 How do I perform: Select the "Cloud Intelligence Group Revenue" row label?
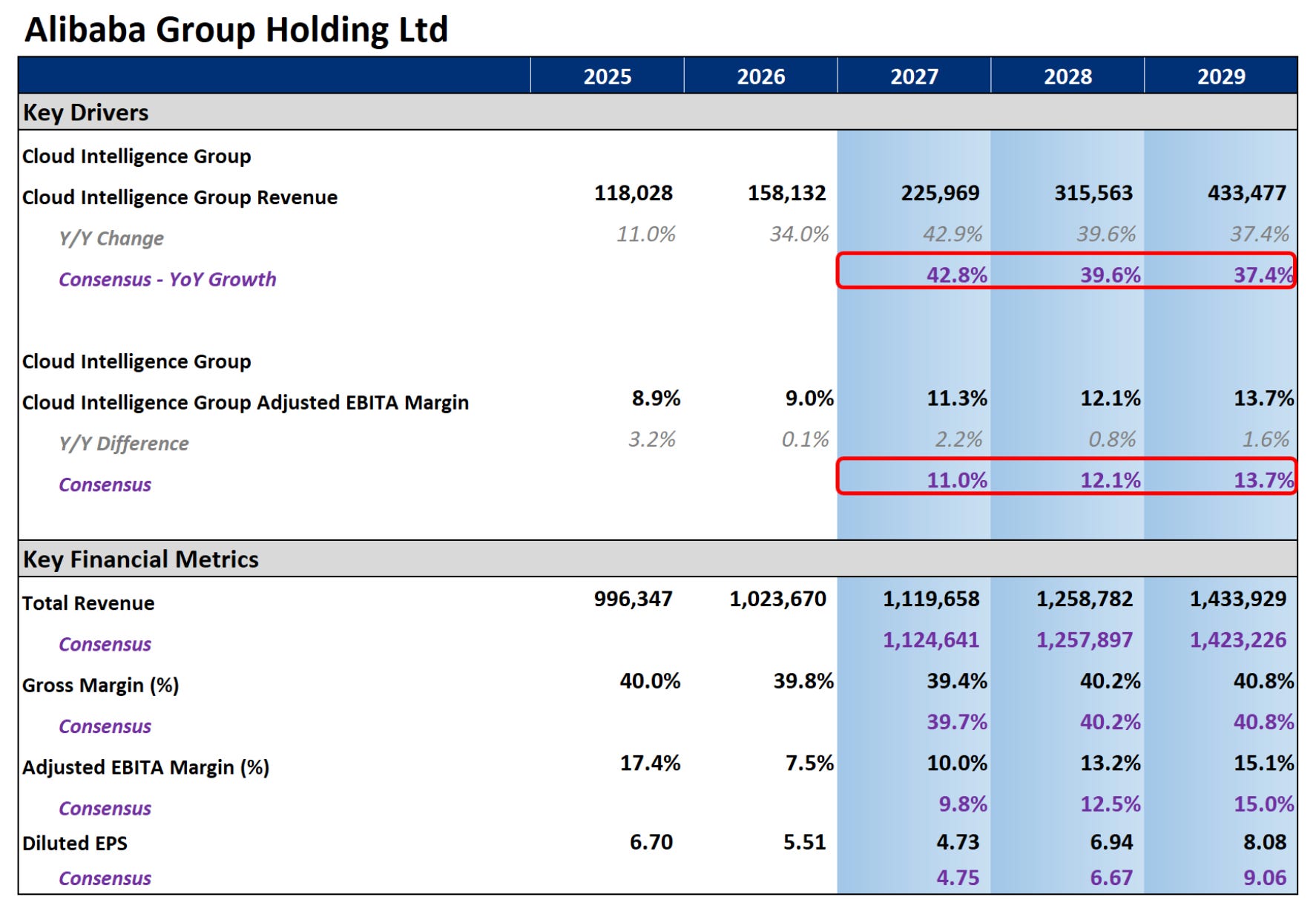180,197
